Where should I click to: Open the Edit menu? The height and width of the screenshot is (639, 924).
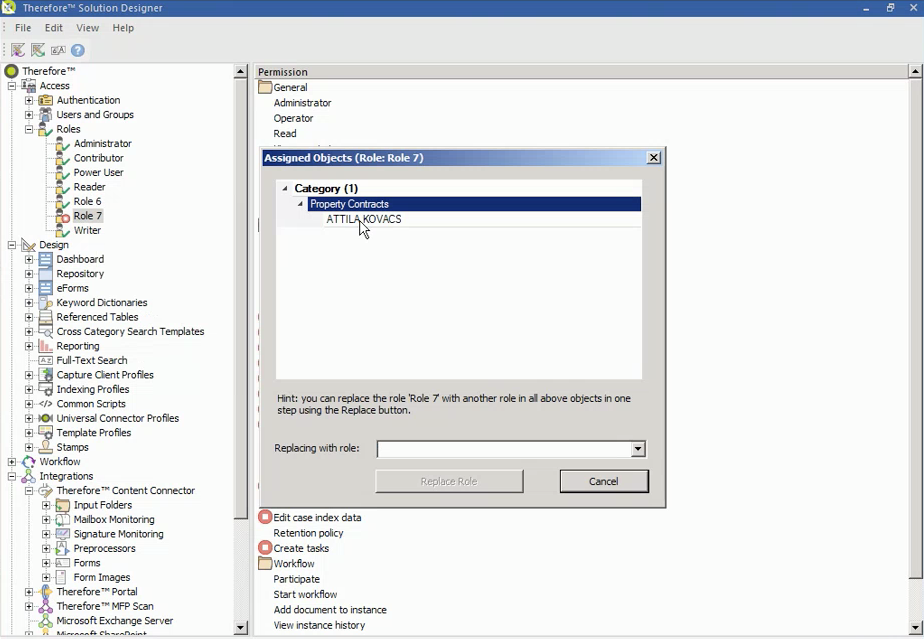pyautogui.click(x=53, y=27)
